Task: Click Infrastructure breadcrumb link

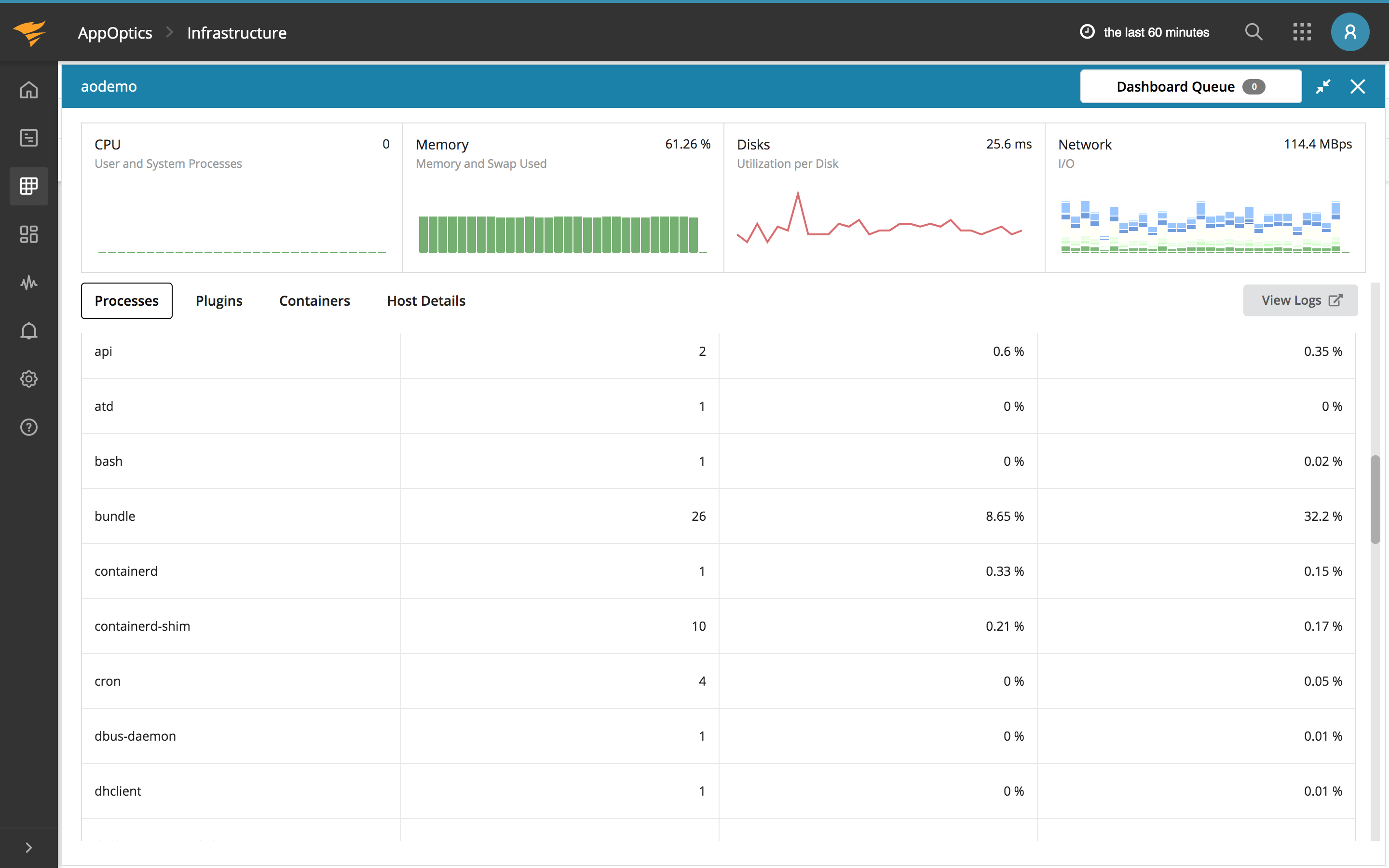Action: (x=236, y=33)
